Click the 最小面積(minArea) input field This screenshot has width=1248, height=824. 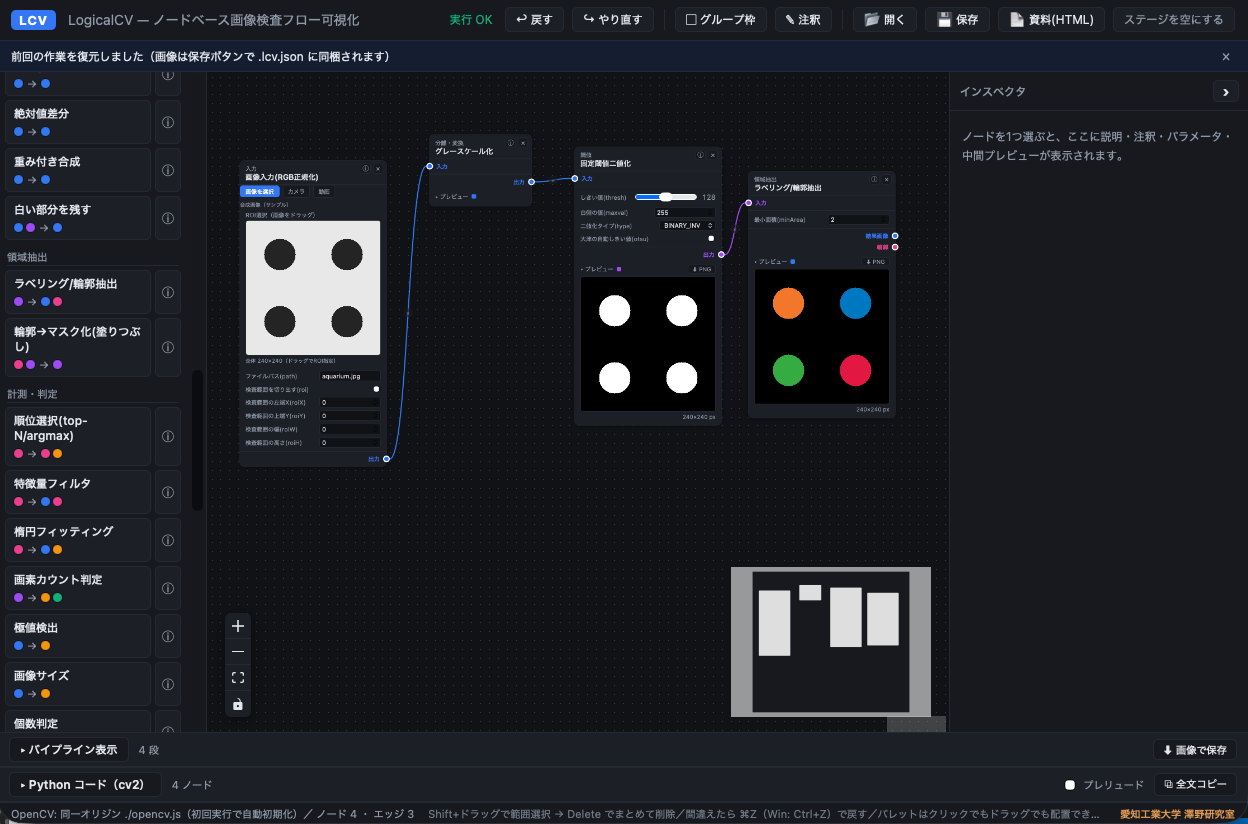pos(858,219)
